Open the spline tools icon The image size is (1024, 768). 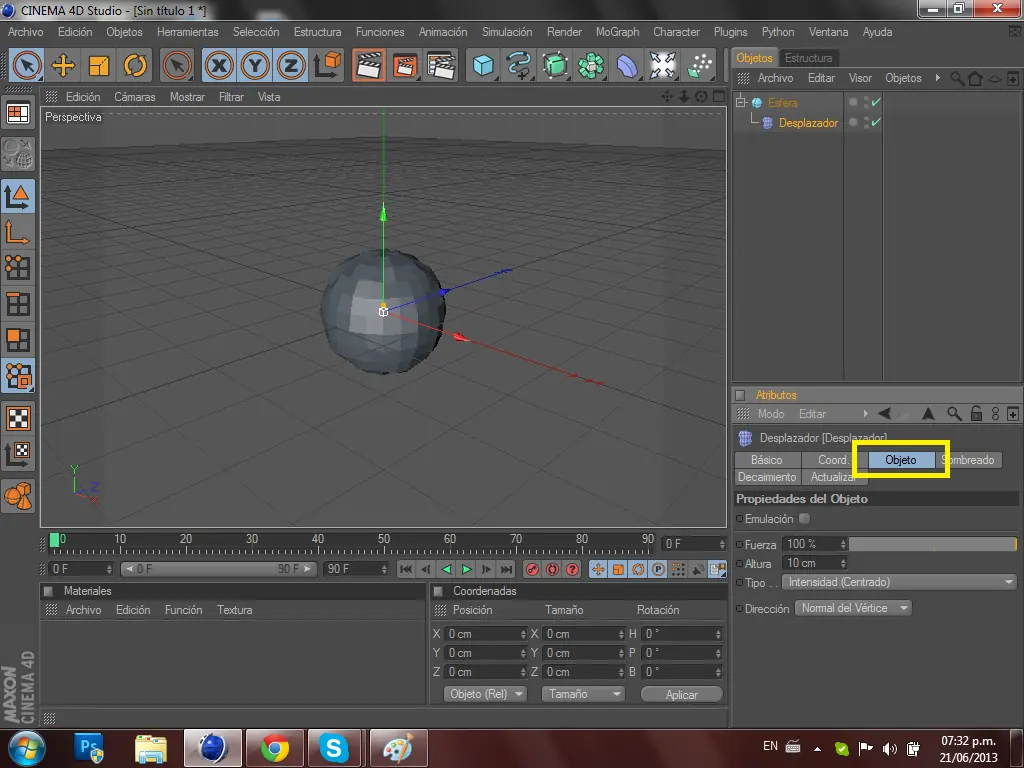[x=519, y=65]
